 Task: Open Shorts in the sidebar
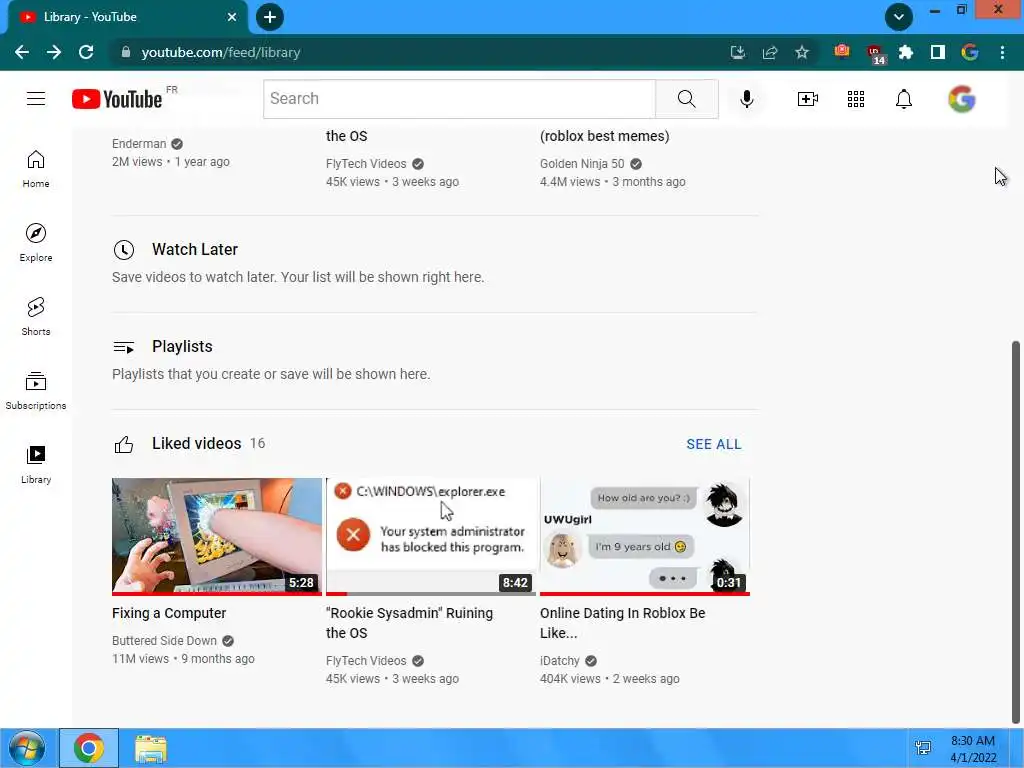point(36,317)
